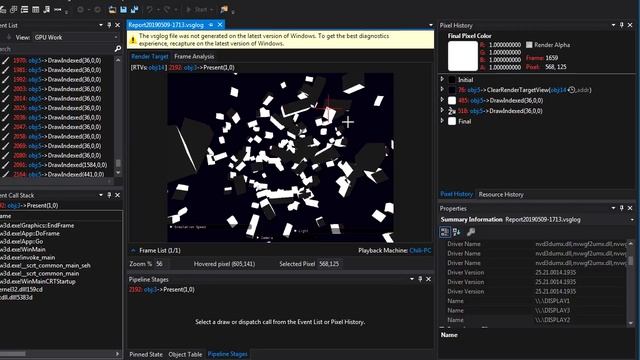
Task: Click the Final Pixel Color white swatch
Action: pyautogui.click(x=463, y=56)
